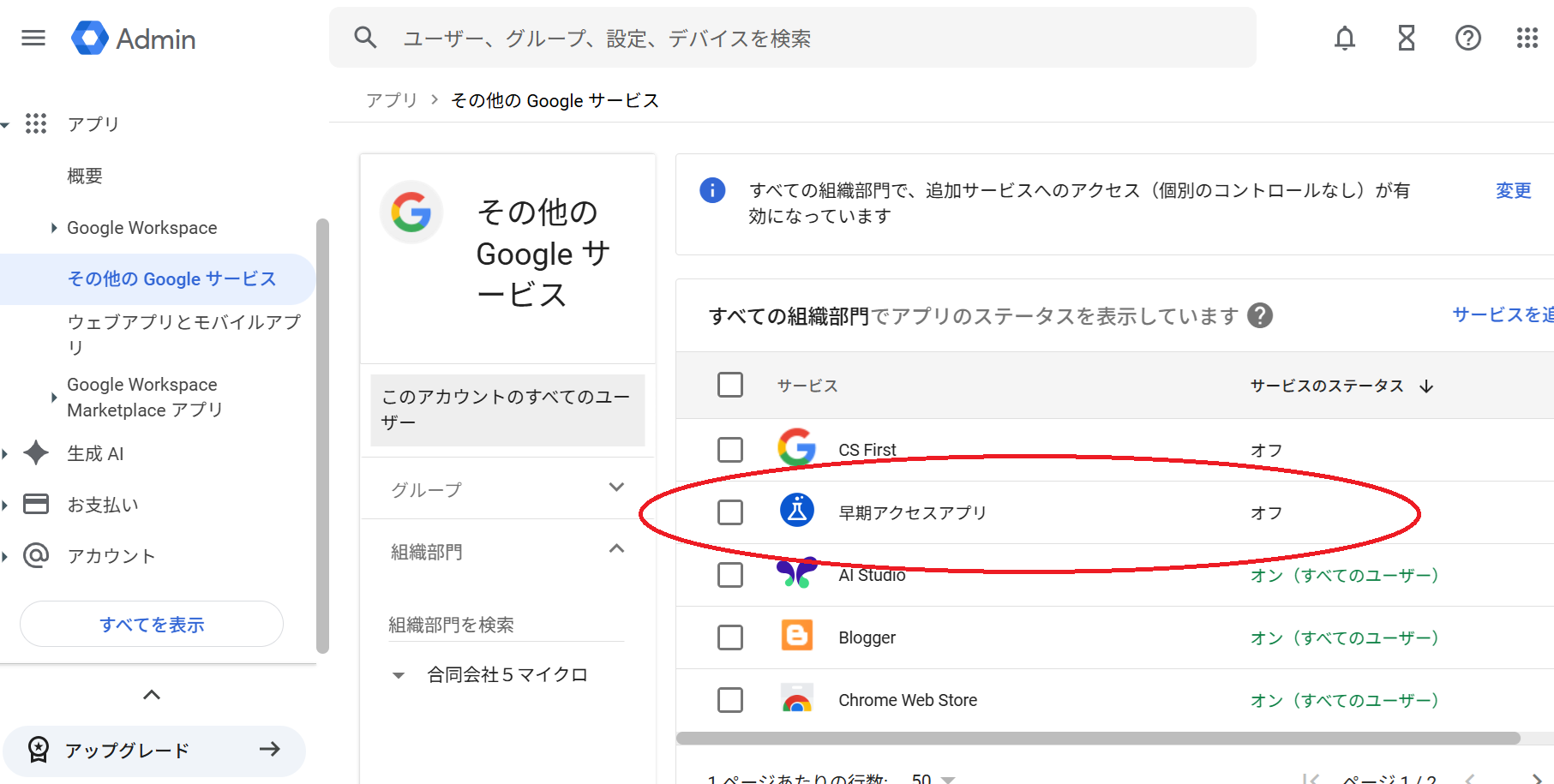Open the Google apps grid launcher

point(1527,39)
